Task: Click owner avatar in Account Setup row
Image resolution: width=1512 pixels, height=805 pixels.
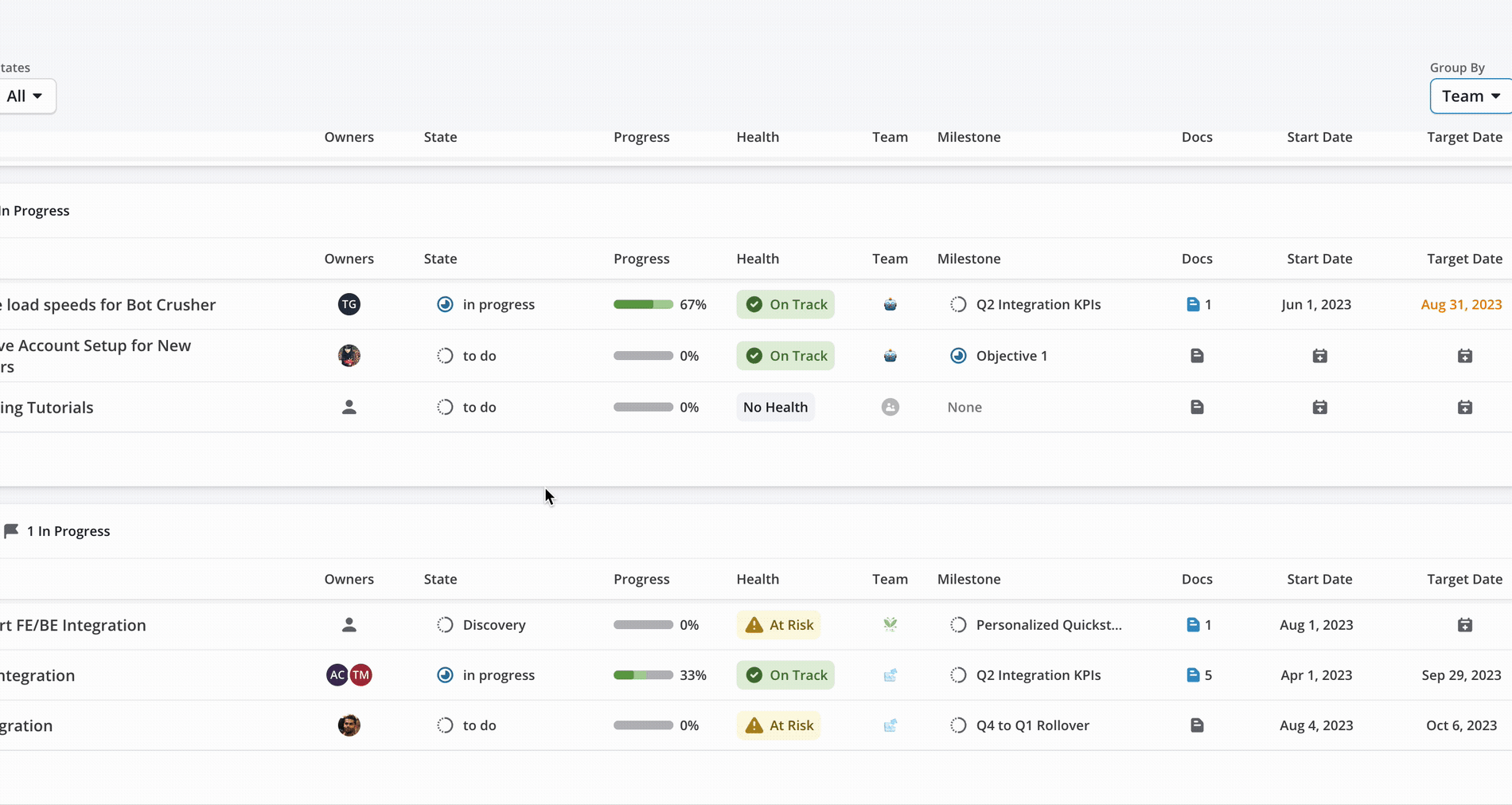Action: click(349, 355)
